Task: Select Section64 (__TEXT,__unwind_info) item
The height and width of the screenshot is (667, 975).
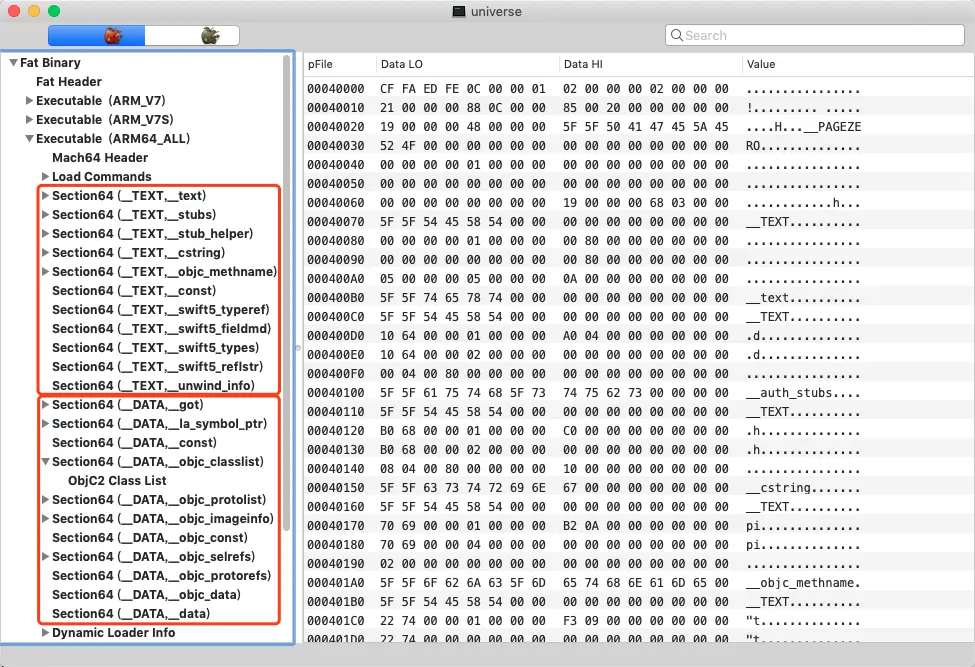Action: [x=153, y=386]
